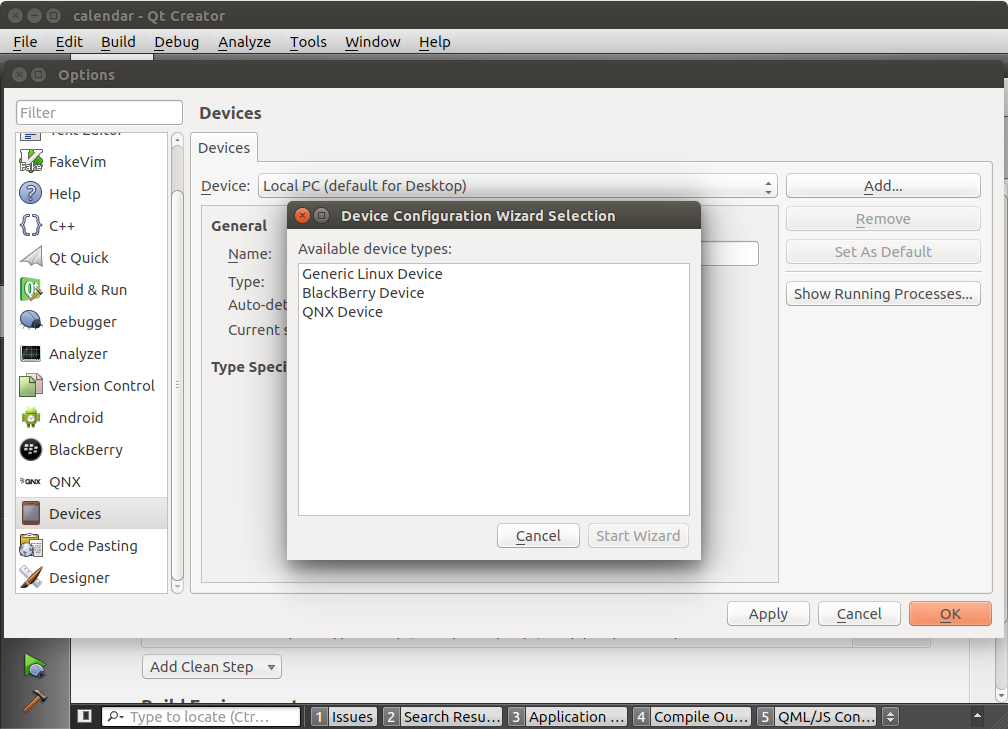The height and width of the screenshot is (729, 1008).
Task: Choose Qt Quick paper plane icon
Action: [x=30, y=257]
